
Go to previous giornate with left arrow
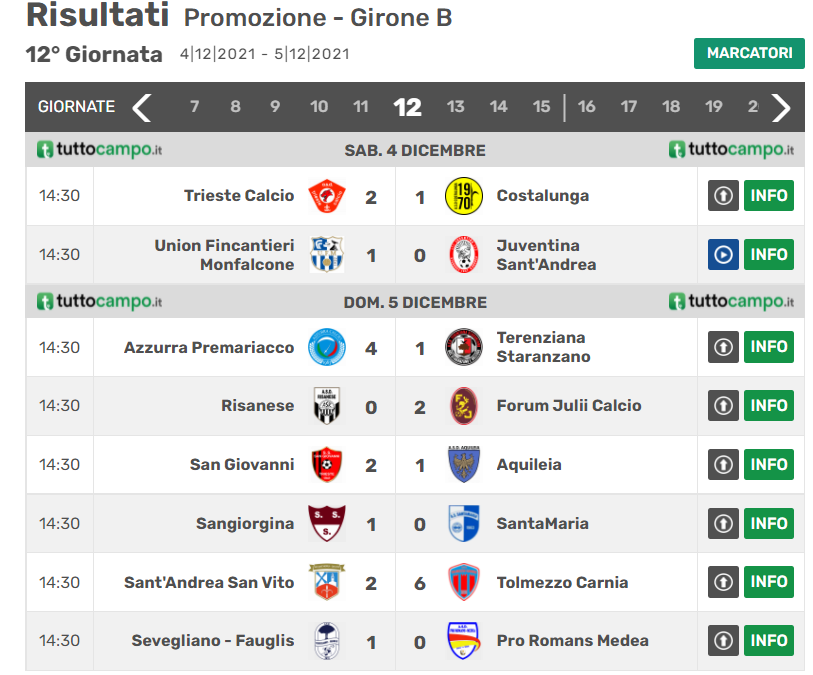coord(142,107)
